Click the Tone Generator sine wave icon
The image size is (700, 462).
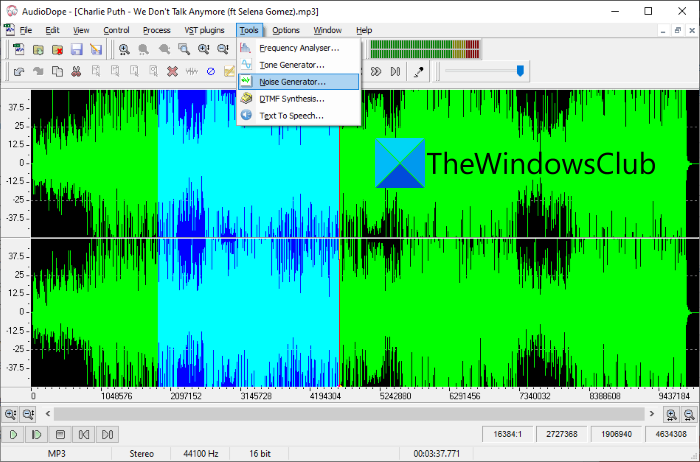[246, 64]
